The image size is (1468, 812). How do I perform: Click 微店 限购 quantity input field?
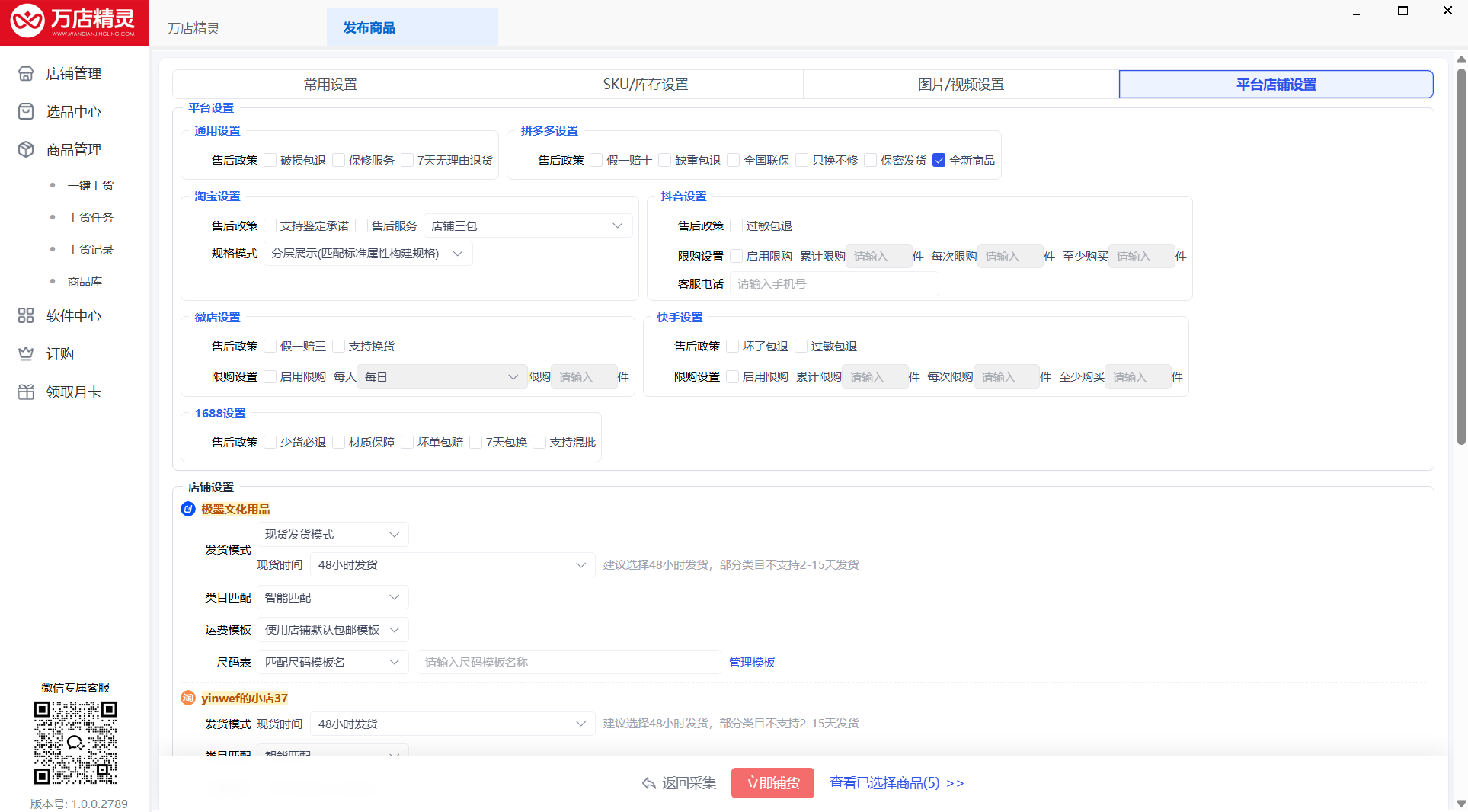coord(584,377)
